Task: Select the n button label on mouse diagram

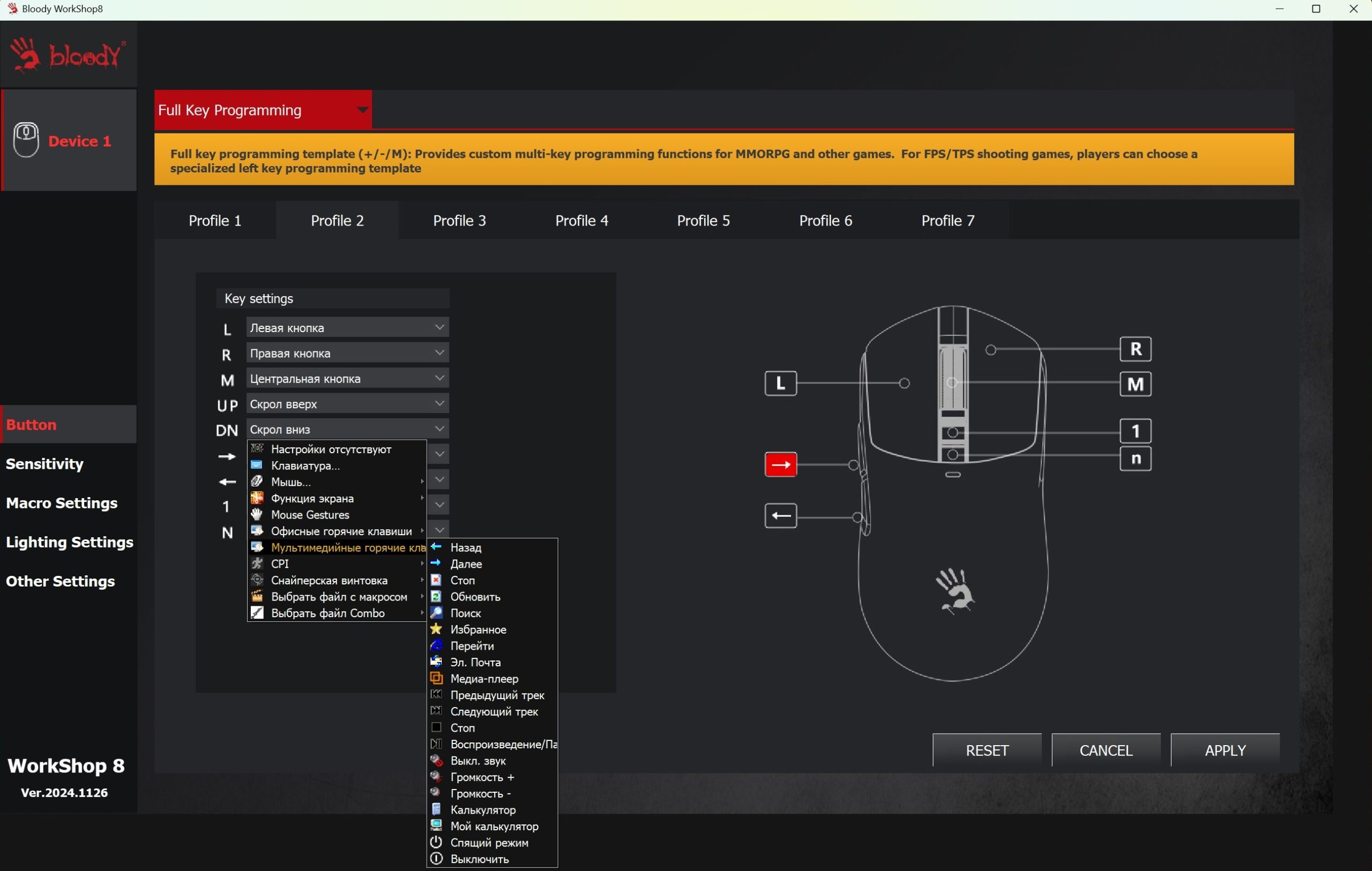Action: (1136, 459)
